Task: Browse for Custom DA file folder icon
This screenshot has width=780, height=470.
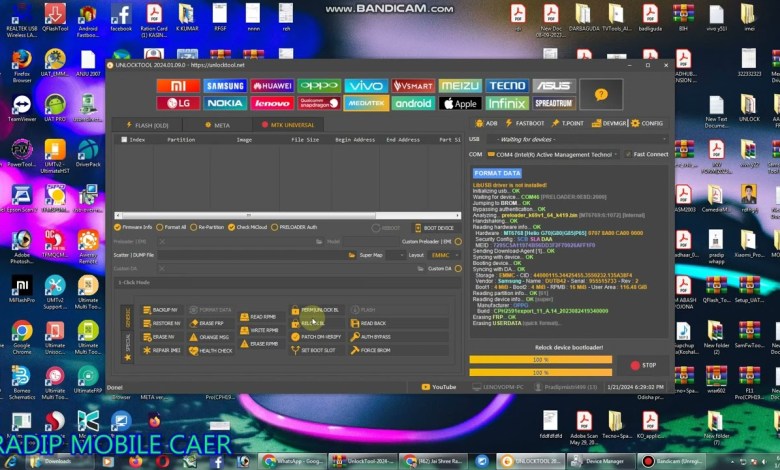Action: coord(420,269)
